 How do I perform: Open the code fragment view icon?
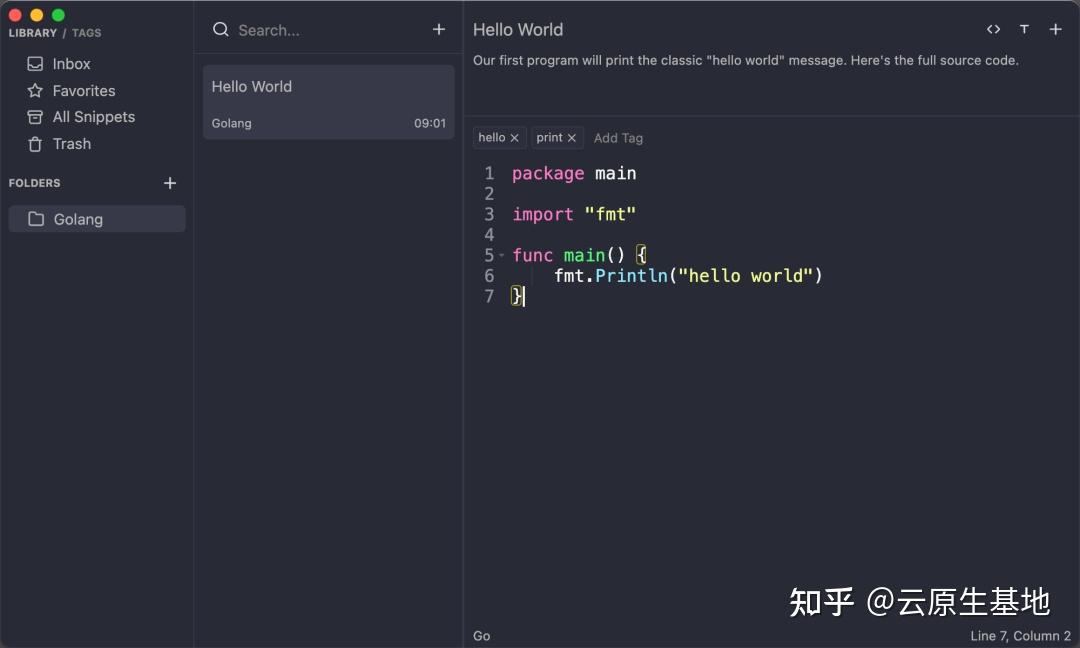tap(993, 29)
